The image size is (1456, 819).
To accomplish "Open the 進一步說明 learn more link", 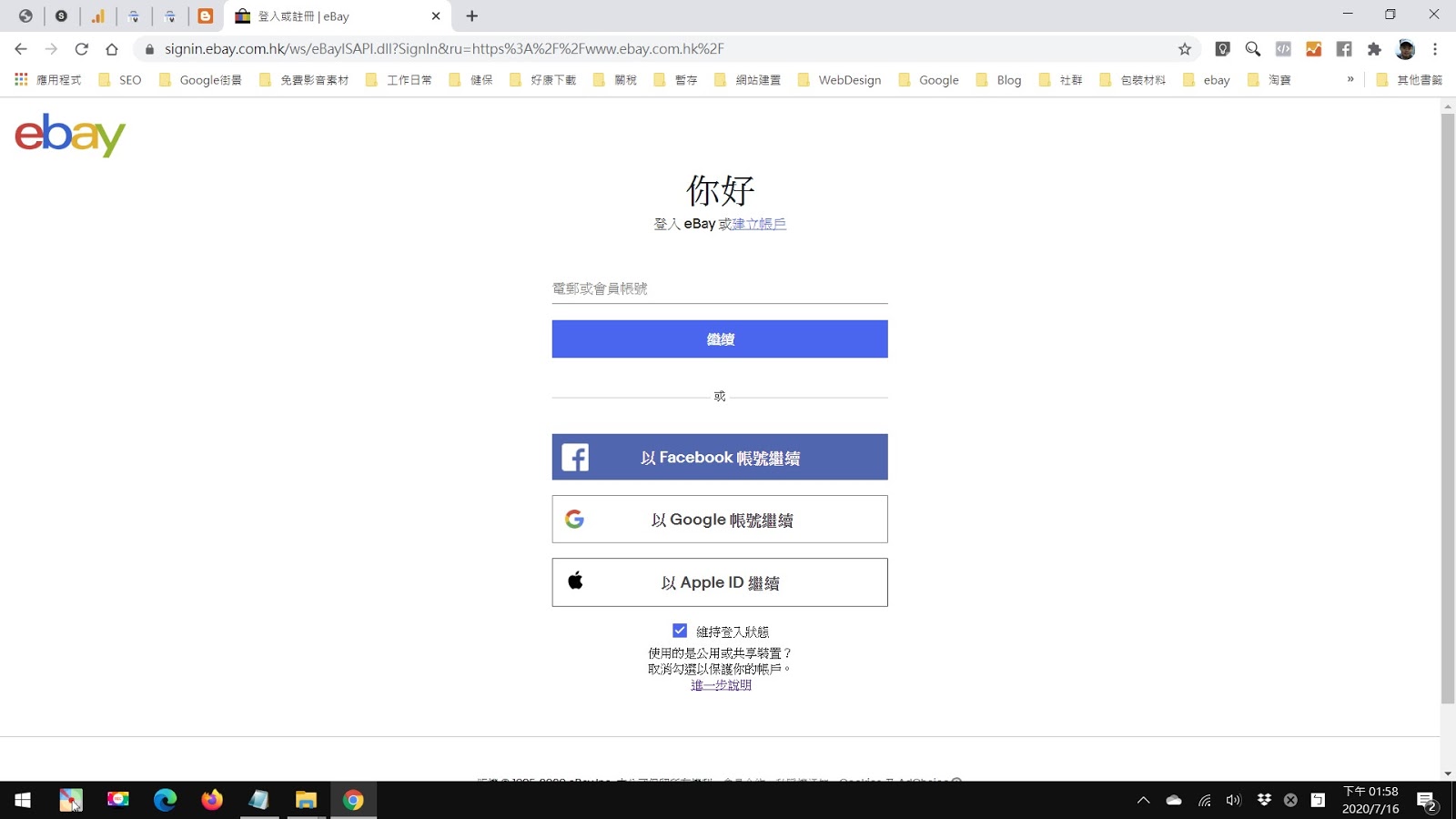I will [721, 685].
